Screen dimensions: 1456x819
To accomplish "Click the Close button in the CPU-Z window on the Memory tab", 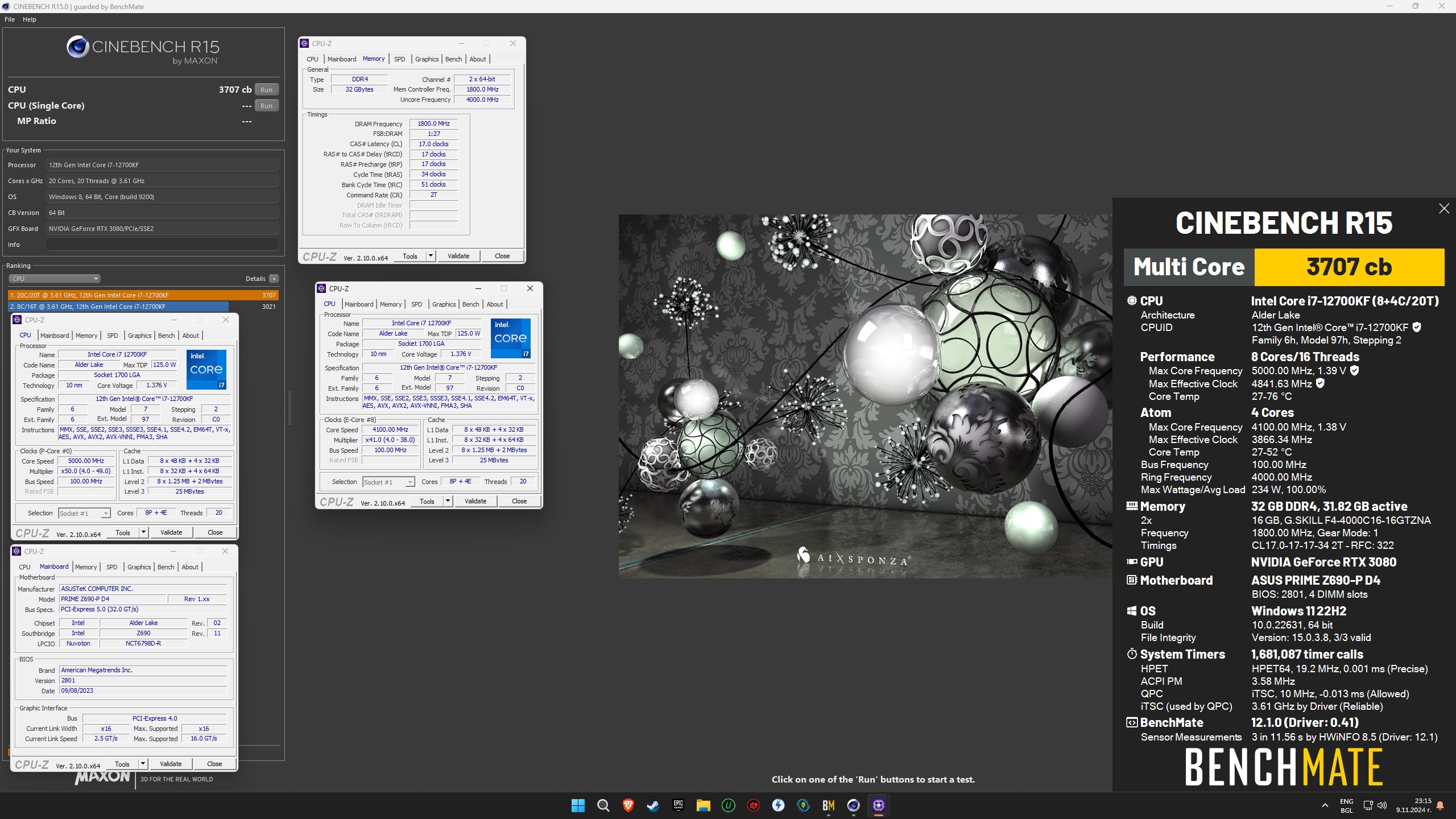I will (502, 256).
